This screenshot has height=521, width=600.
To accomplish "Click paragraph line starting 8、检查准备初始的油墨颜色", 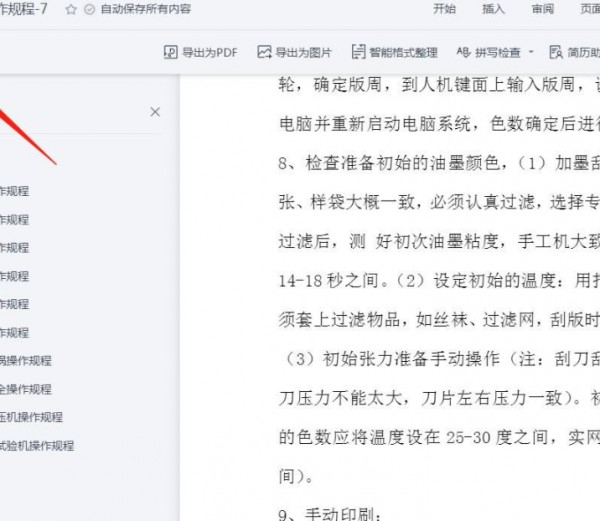I will coord(439,163).
